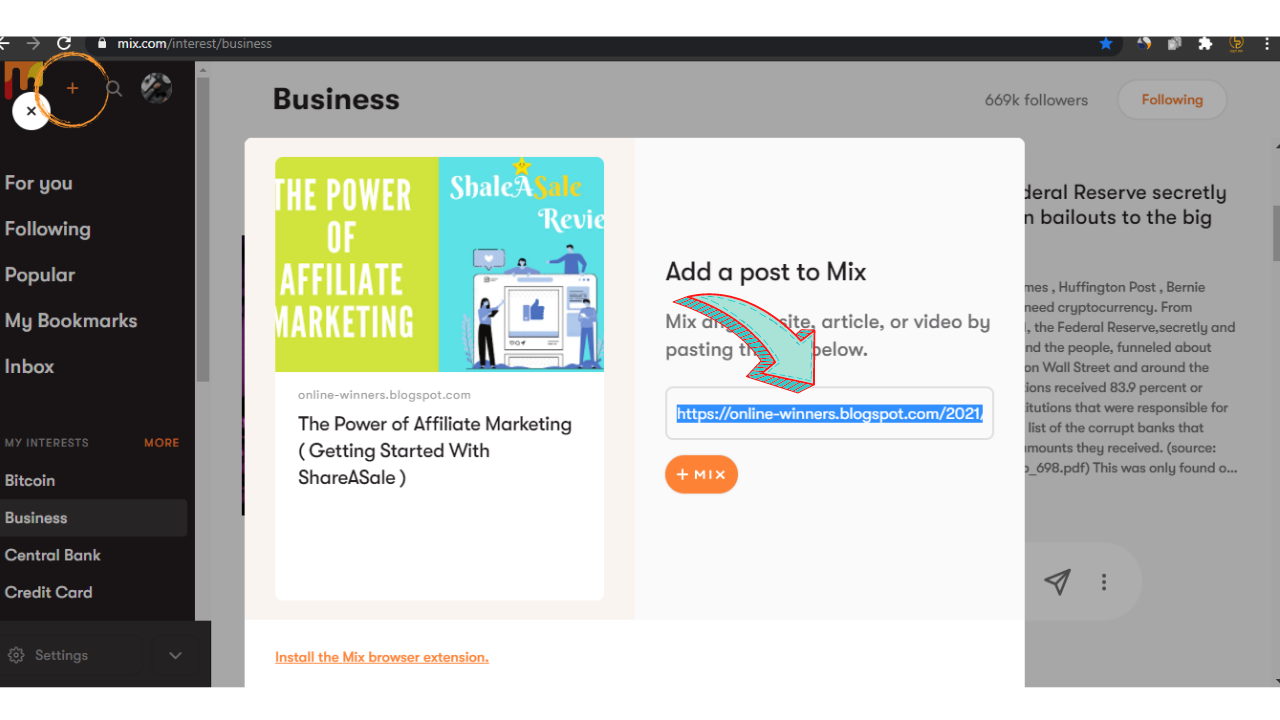Click the sidebar vertical scrollbar
The height and width of the screenshot is (720, 1280).
pyautogui.click(x=203, y=230)
